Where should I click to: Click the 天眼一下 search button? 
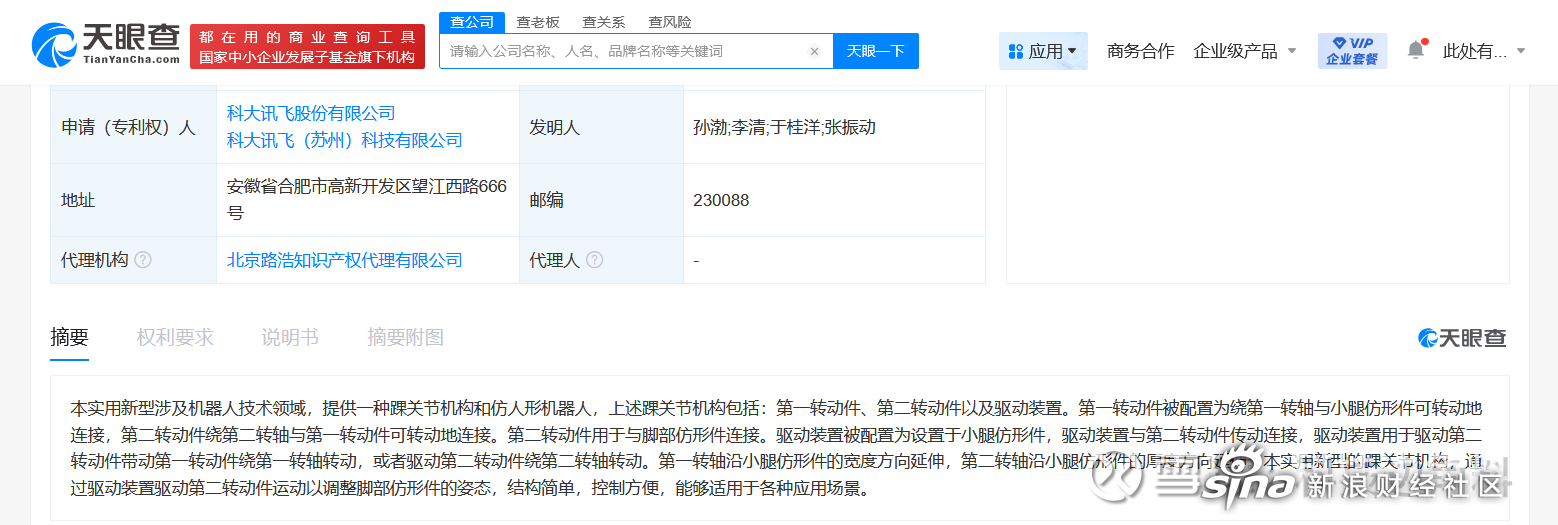point(876,51)
